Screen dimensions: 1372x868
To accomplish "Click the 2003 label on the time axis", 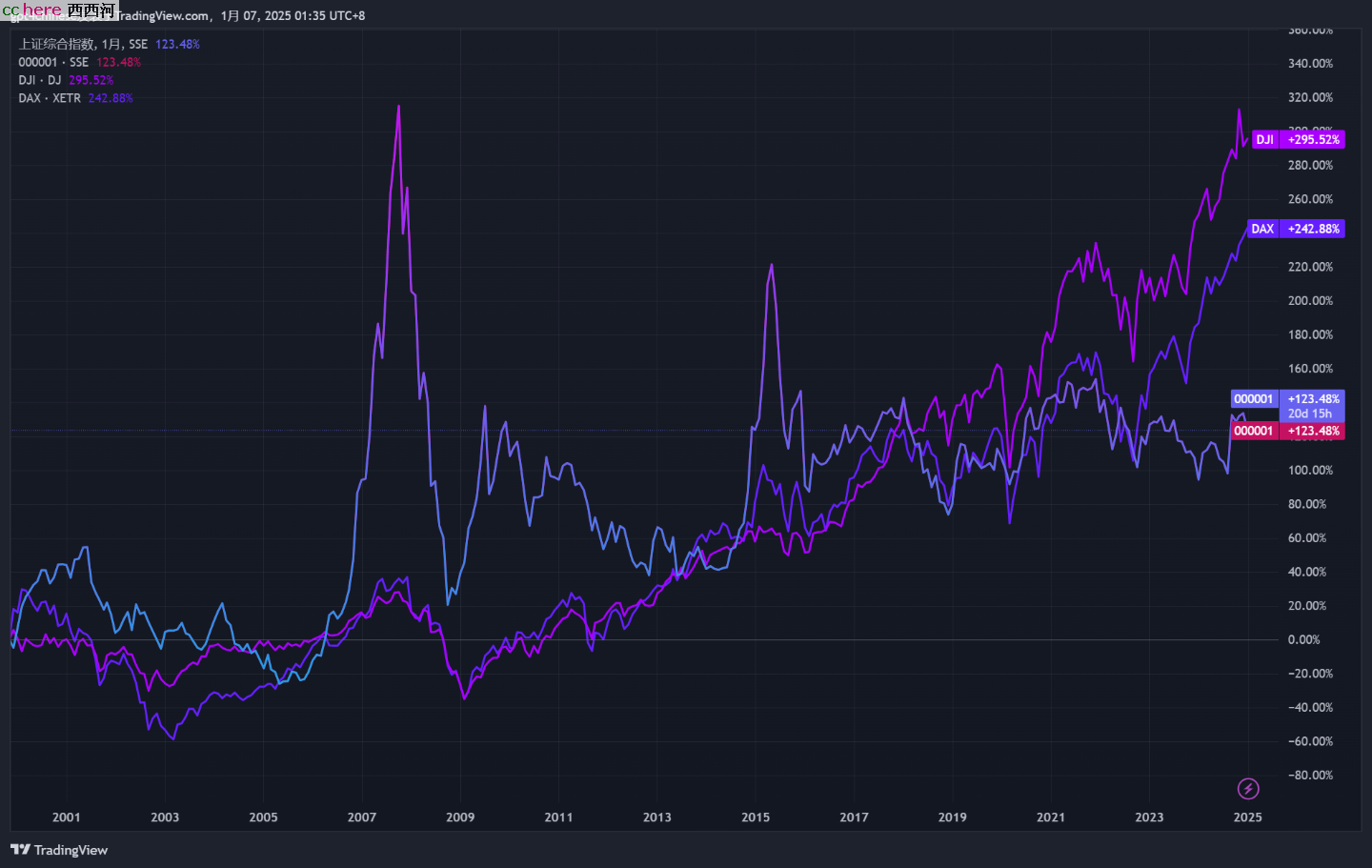I will pos(165,817).
